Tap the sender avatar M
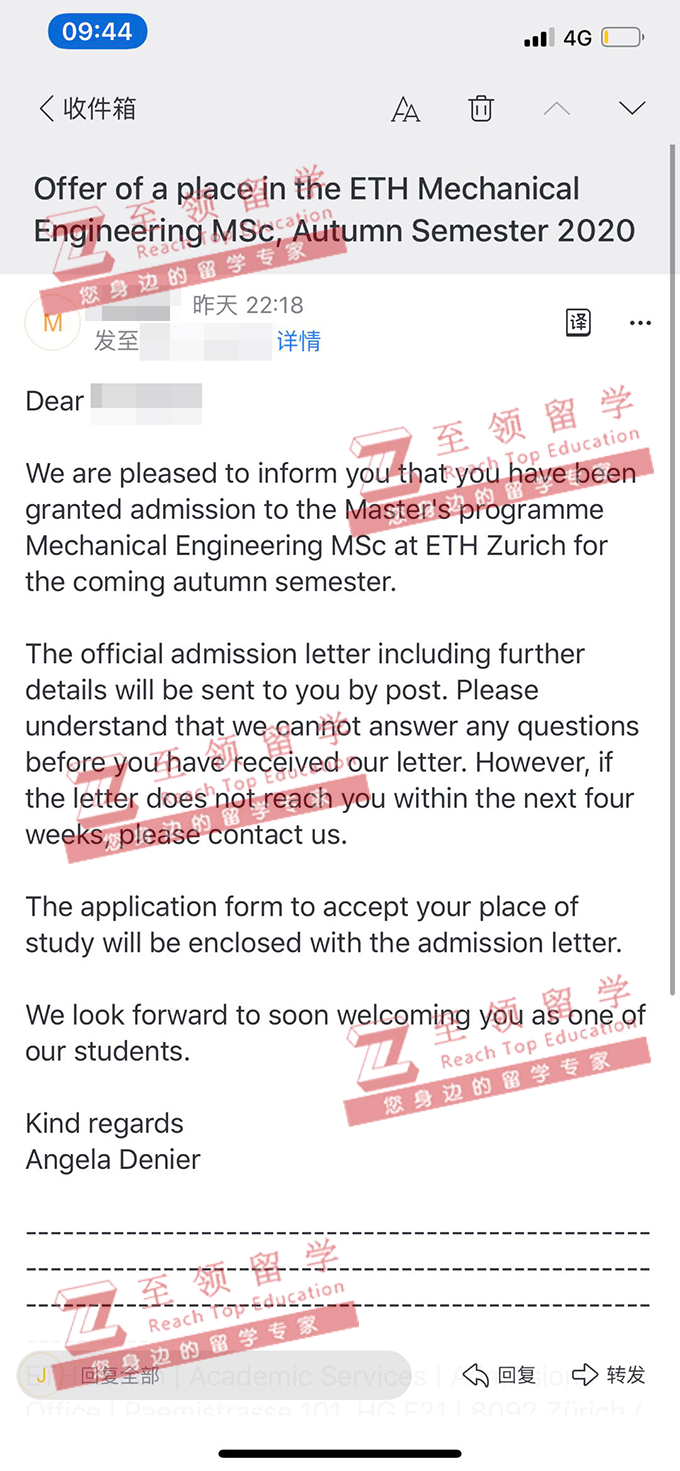The height and width of the screenshot is (1471, 680). point(52,323)
